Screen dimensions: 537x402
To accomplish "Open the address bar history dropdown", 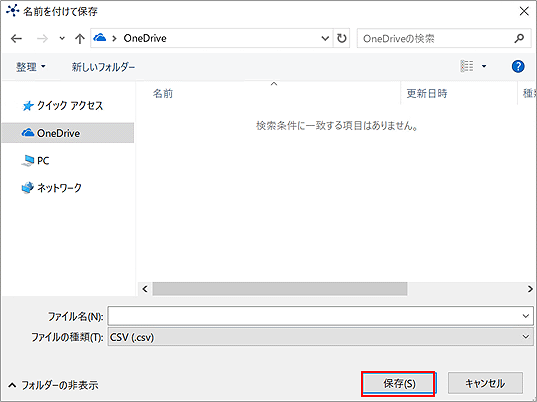I will pyautogui.click(x=325, y=38).
